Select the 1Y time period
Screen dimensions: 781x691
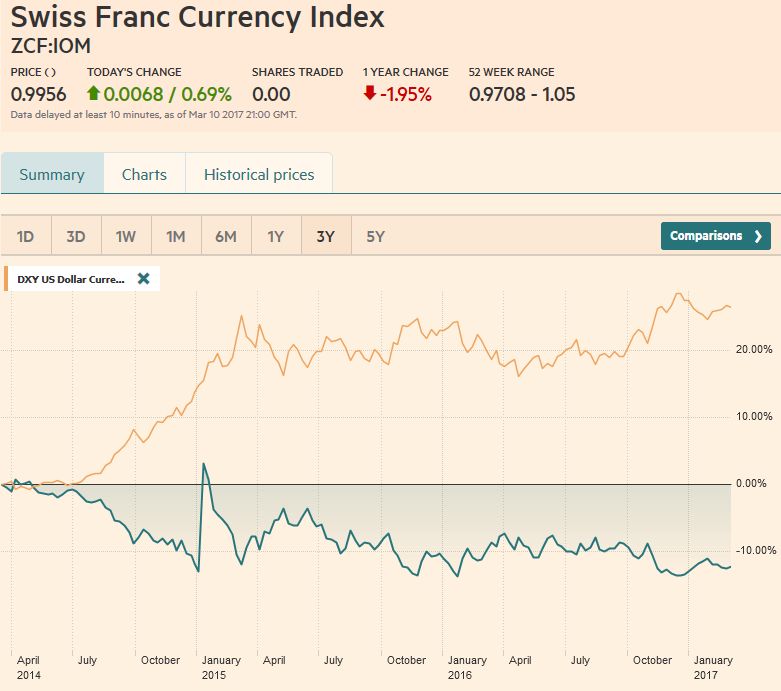point(276,237)
